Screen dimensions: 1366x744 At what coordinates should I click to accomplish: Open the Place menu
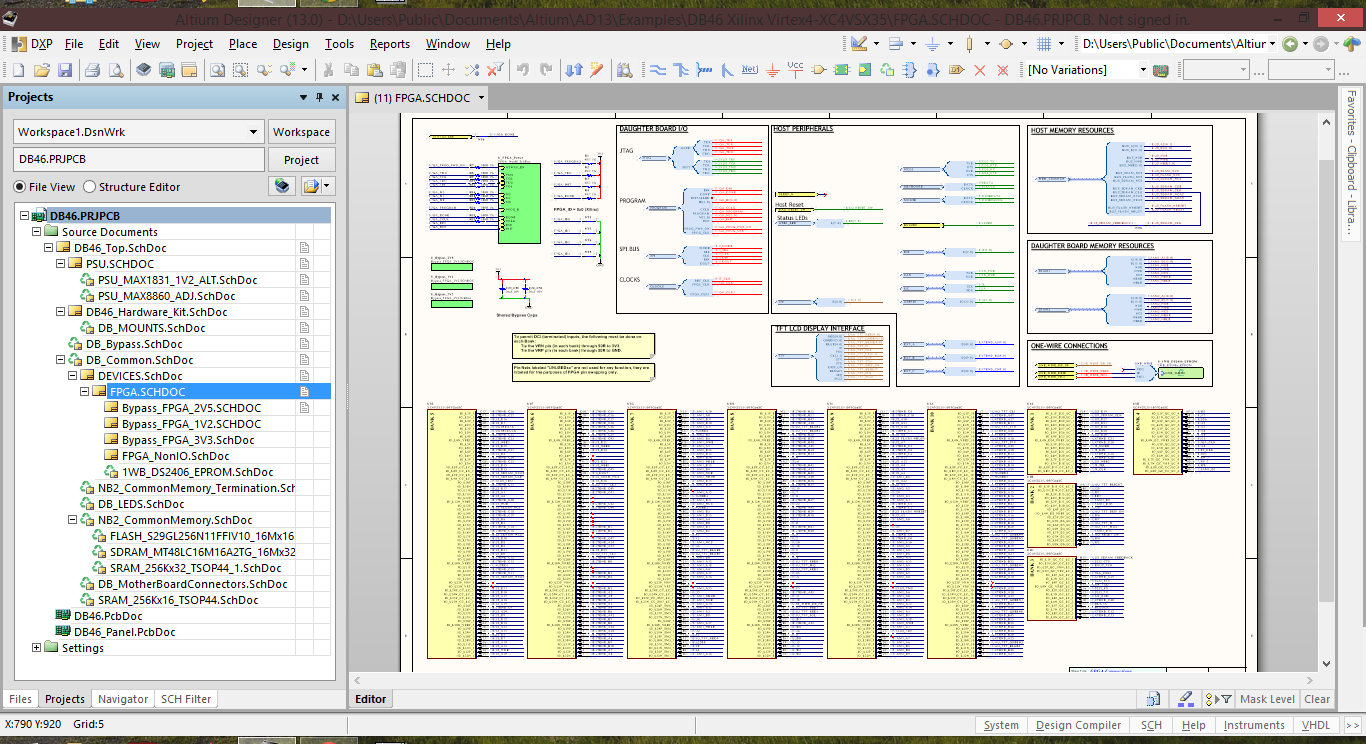point(243,44)
